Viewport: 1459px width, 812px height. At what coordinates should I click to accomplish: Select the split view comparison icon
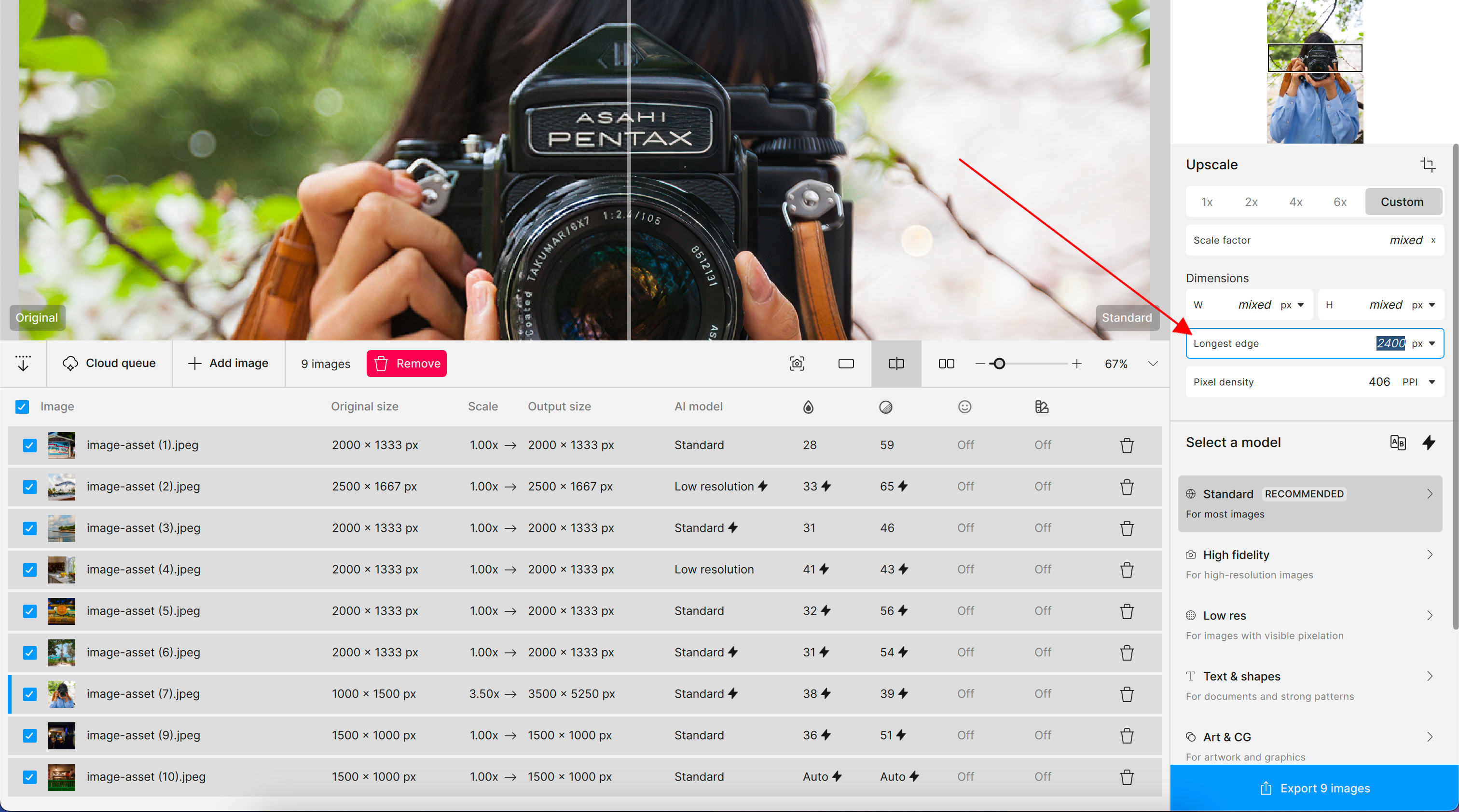tap(896, 363)
